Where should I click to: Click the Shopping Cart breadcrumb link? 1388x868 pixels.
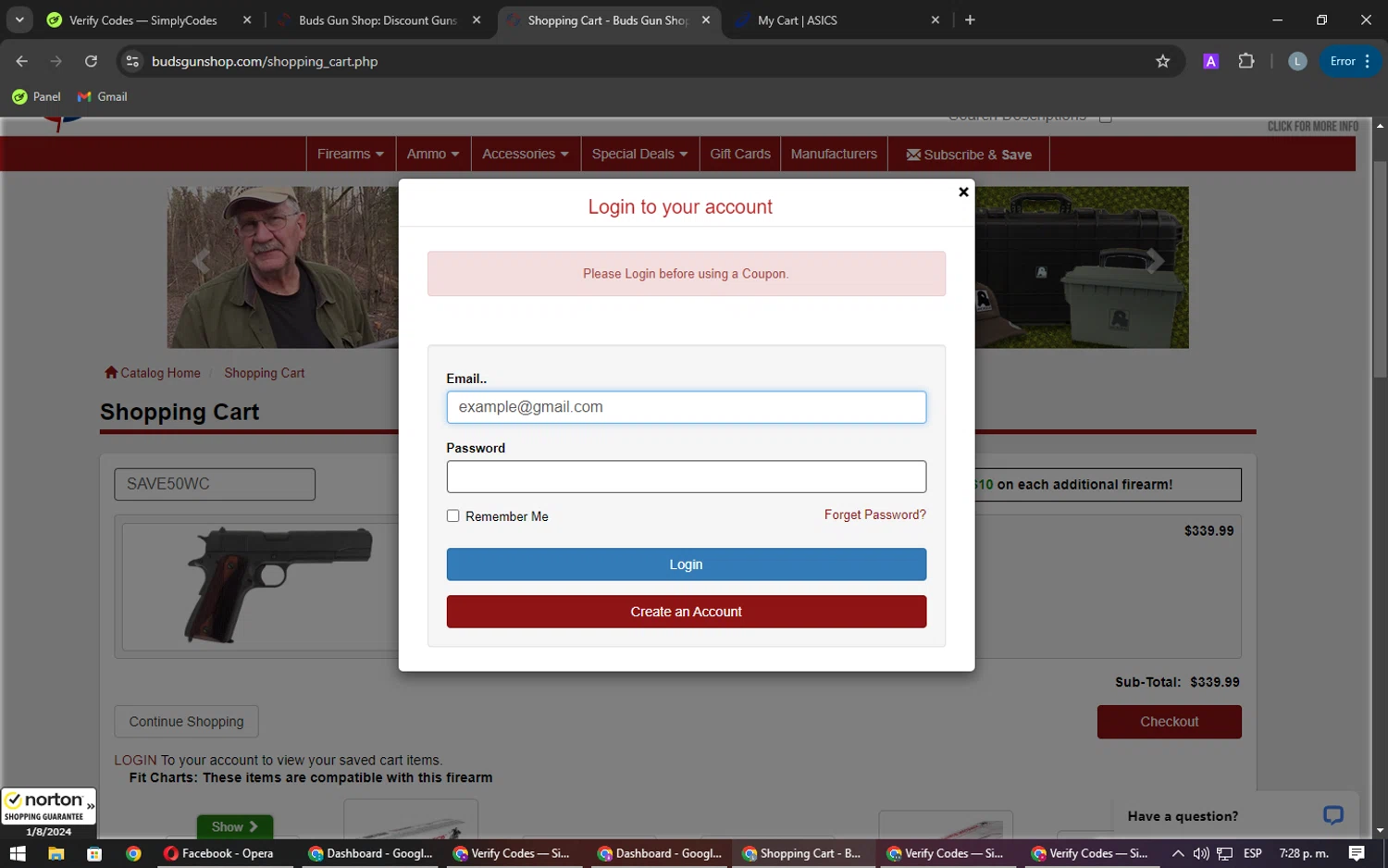264,373
